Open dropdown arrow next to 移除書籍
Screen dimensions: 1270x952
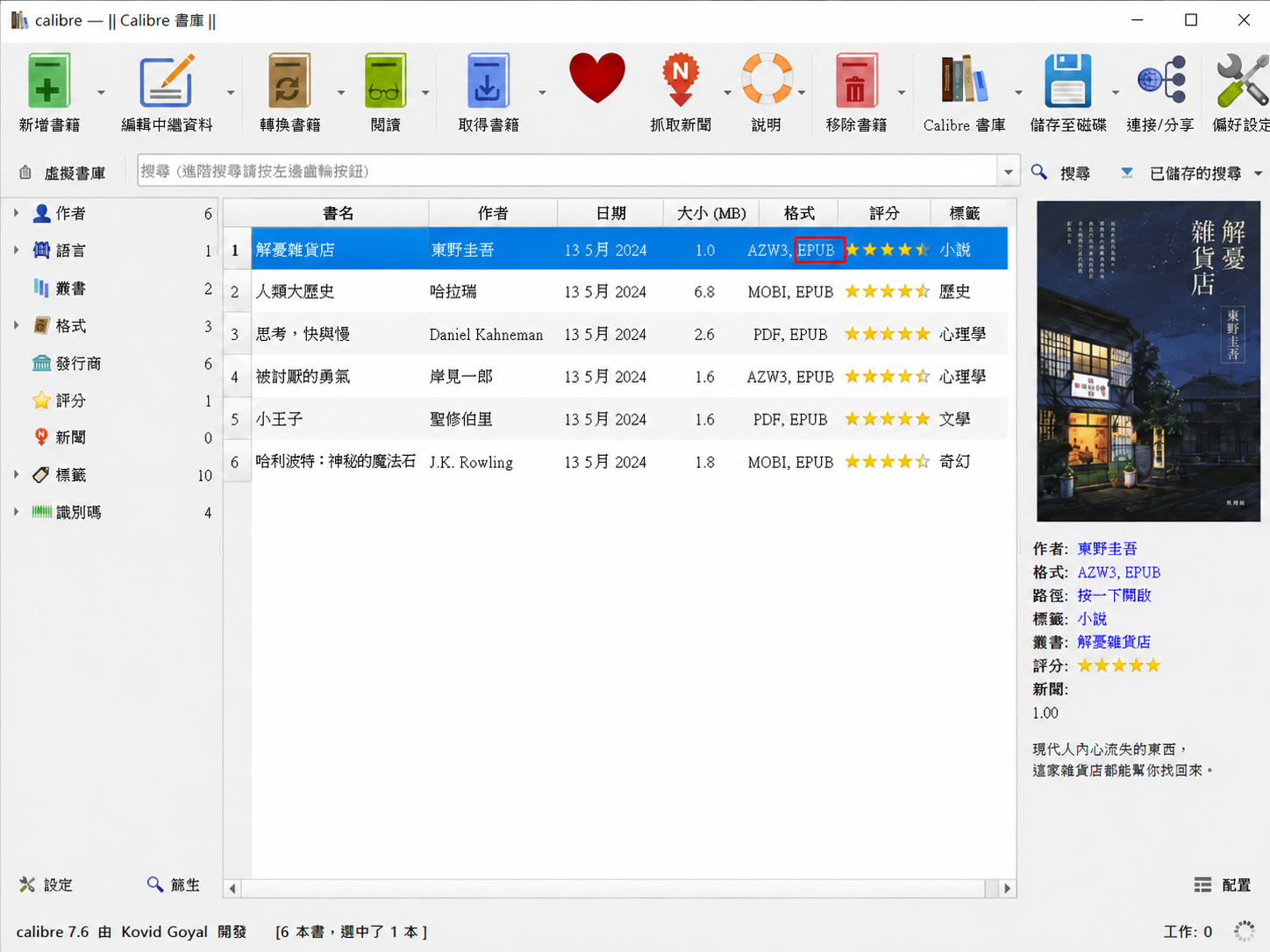coord(902,92)
